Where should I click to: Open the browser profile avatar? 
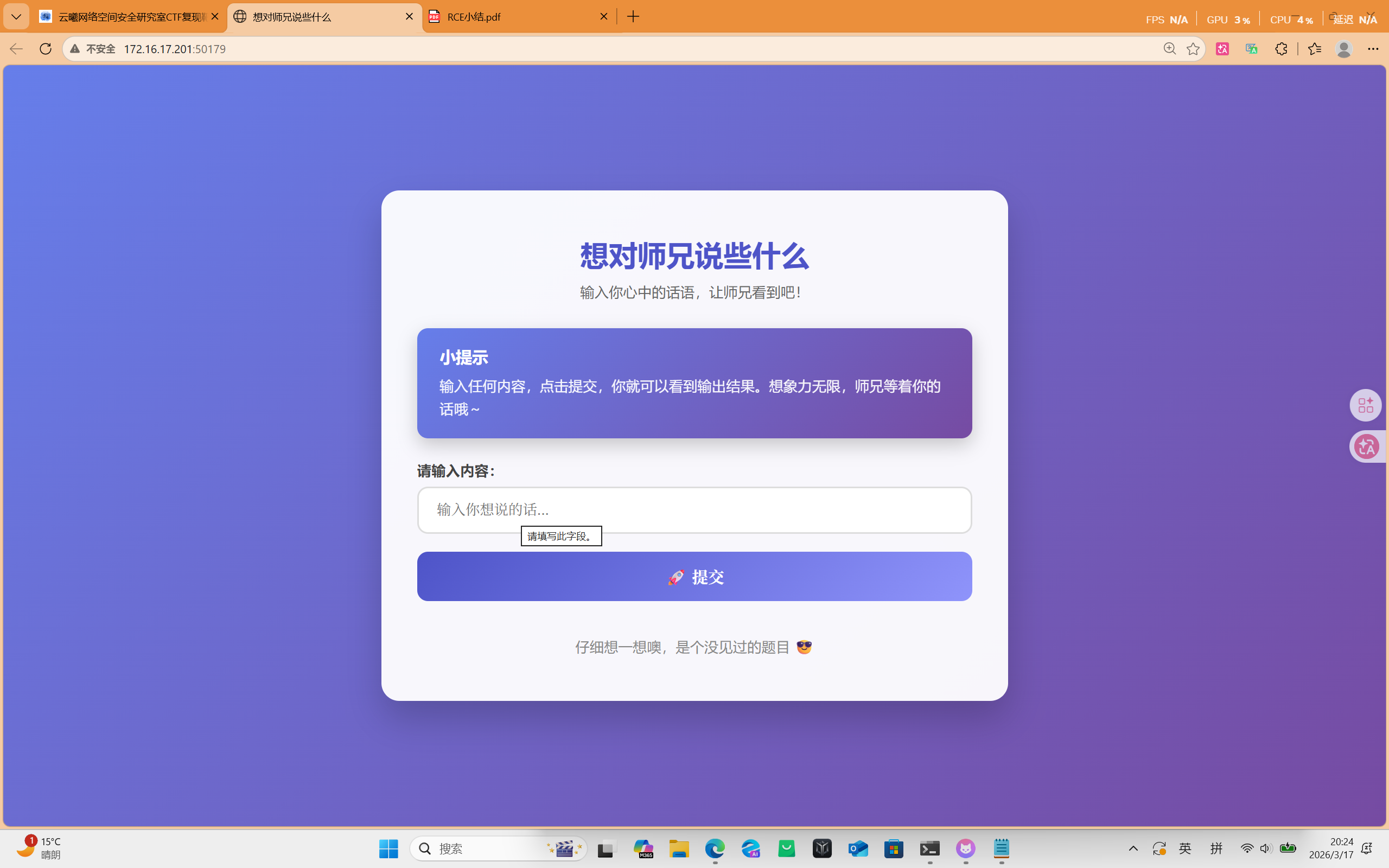(x=1343, y=49)
